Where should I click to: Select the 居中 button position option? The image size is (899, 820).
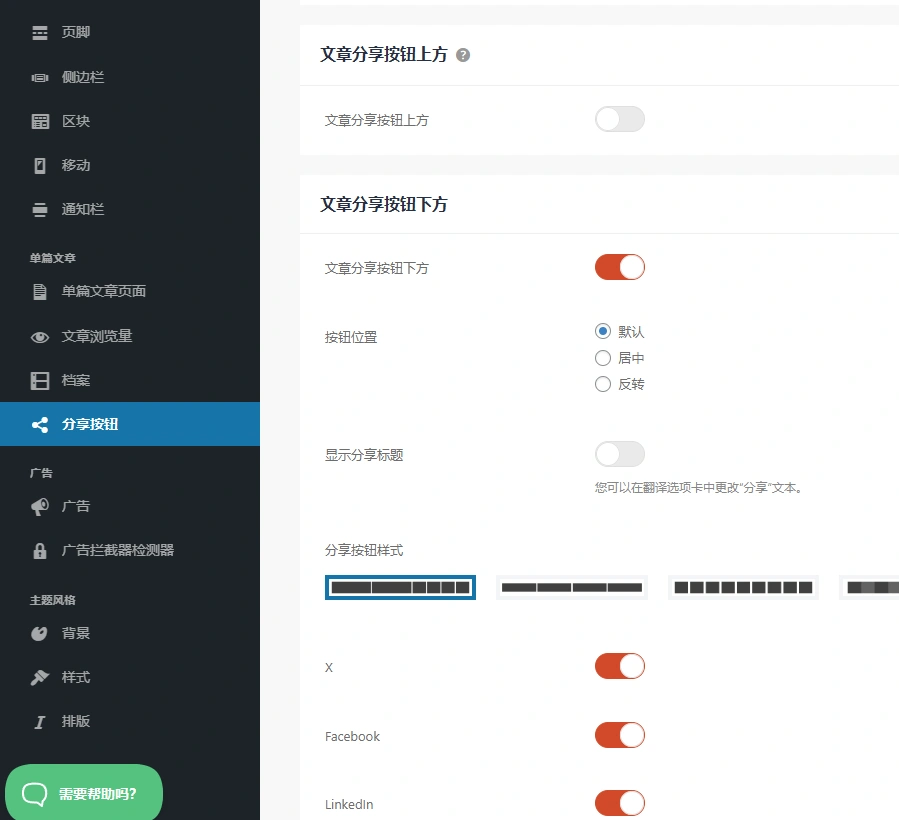(x=603, y=358)
